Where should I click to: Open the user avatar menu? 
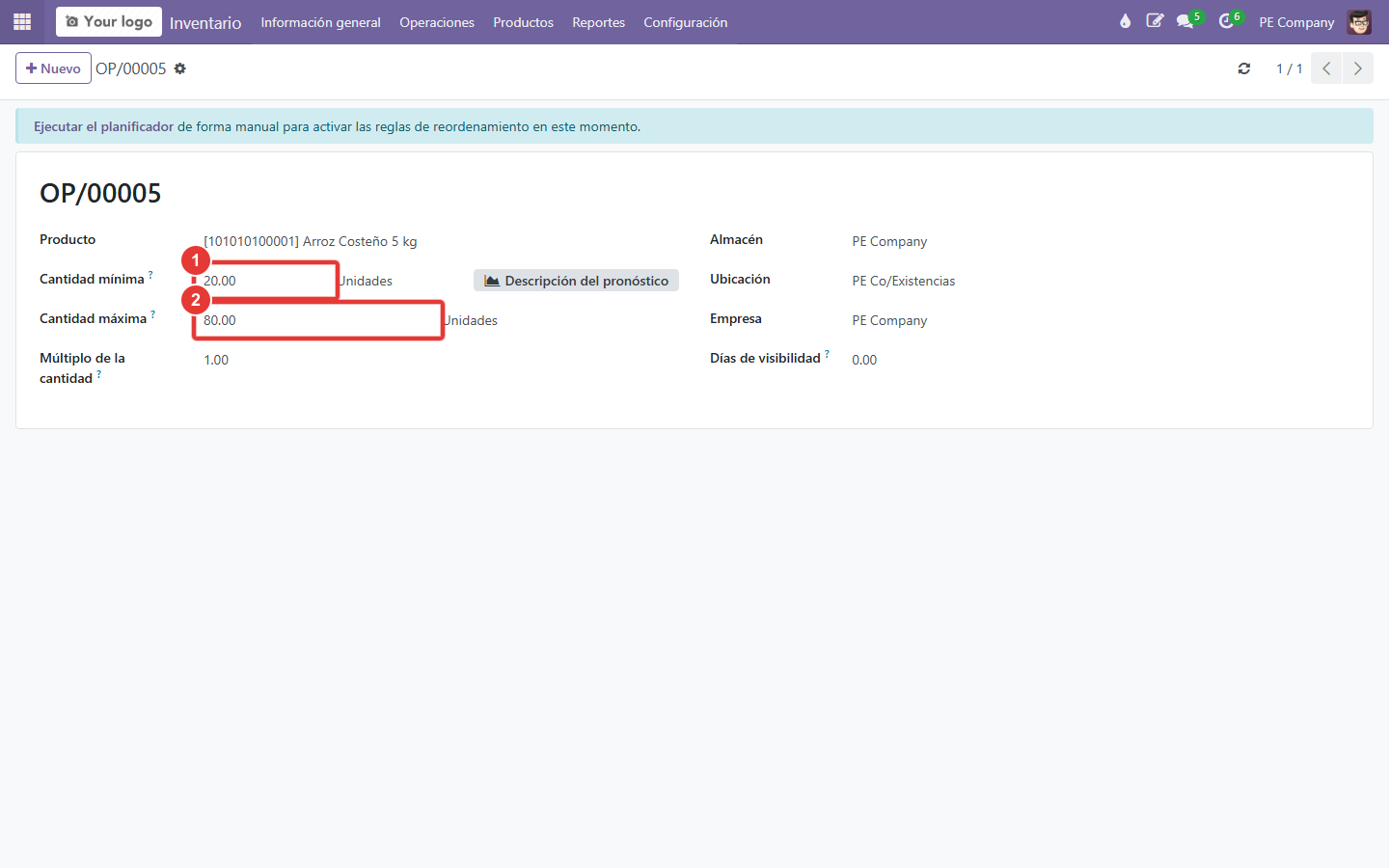coord(1359,21)
